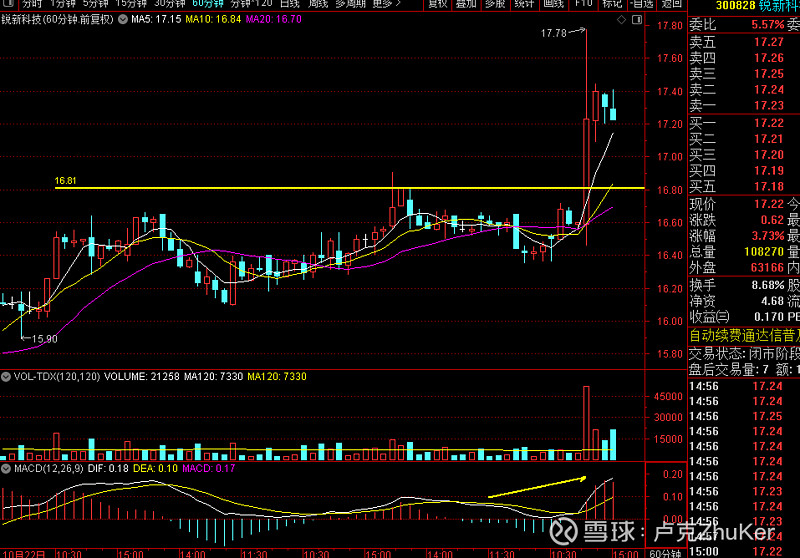The width and height of the screenshot is (800, 558).
Task: Click the 卖五 17.27 ask row
Action: click(744, 42)
